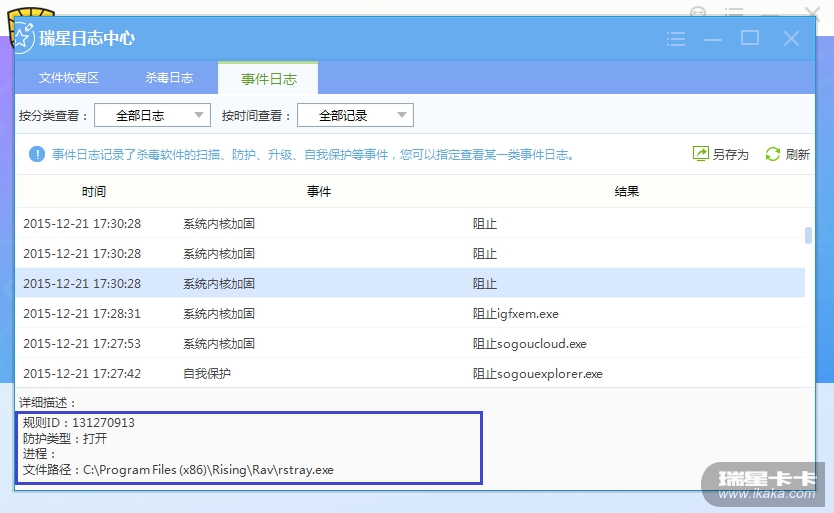834x513 pixels.
Task: Click the 进程： detail line
Action: click(39, 454)
